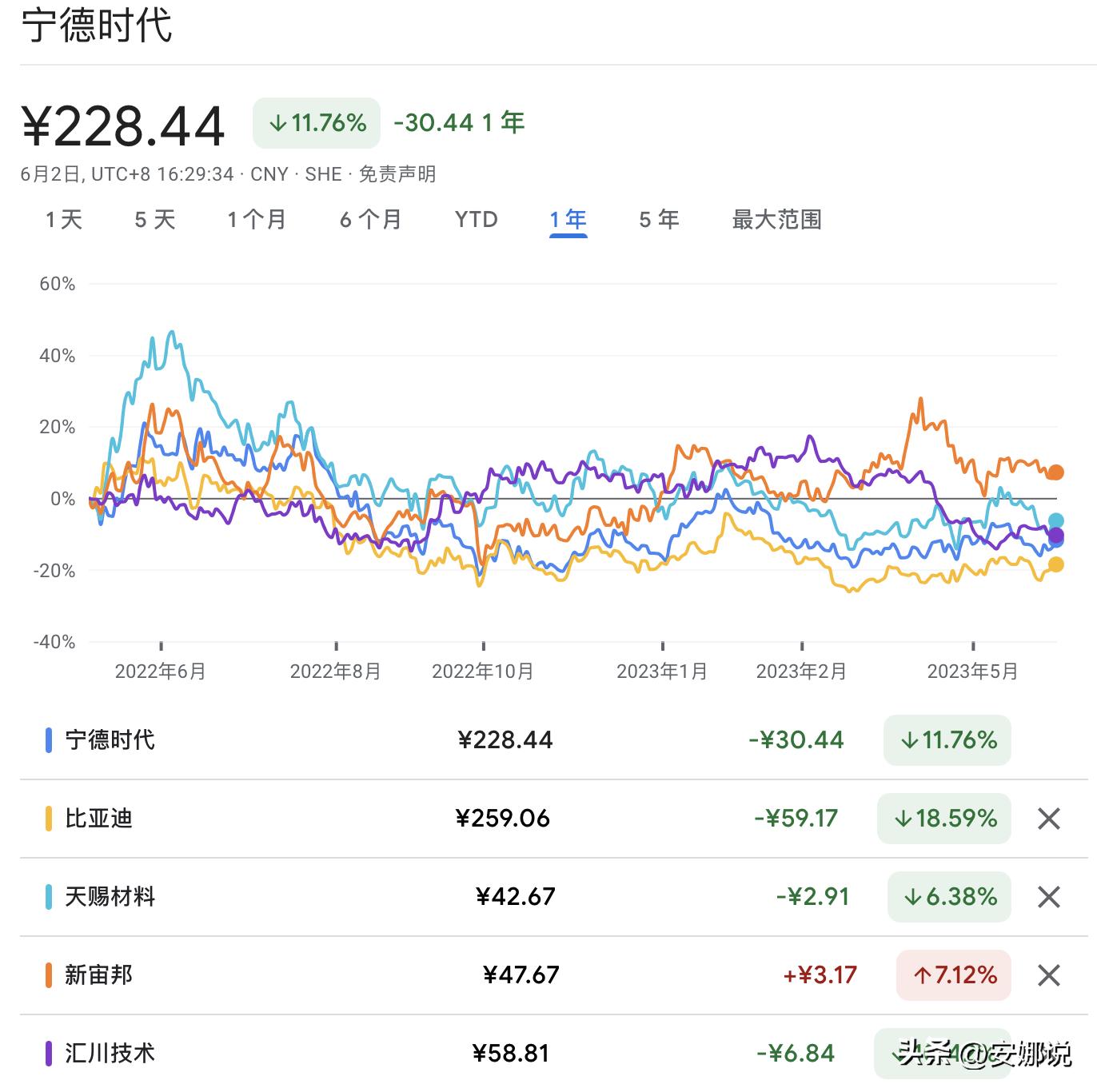The width and height of the screenshot is (1097, 1092).
Task: Click the -¥2.91 change value
Action: click(x=813, y=897)
